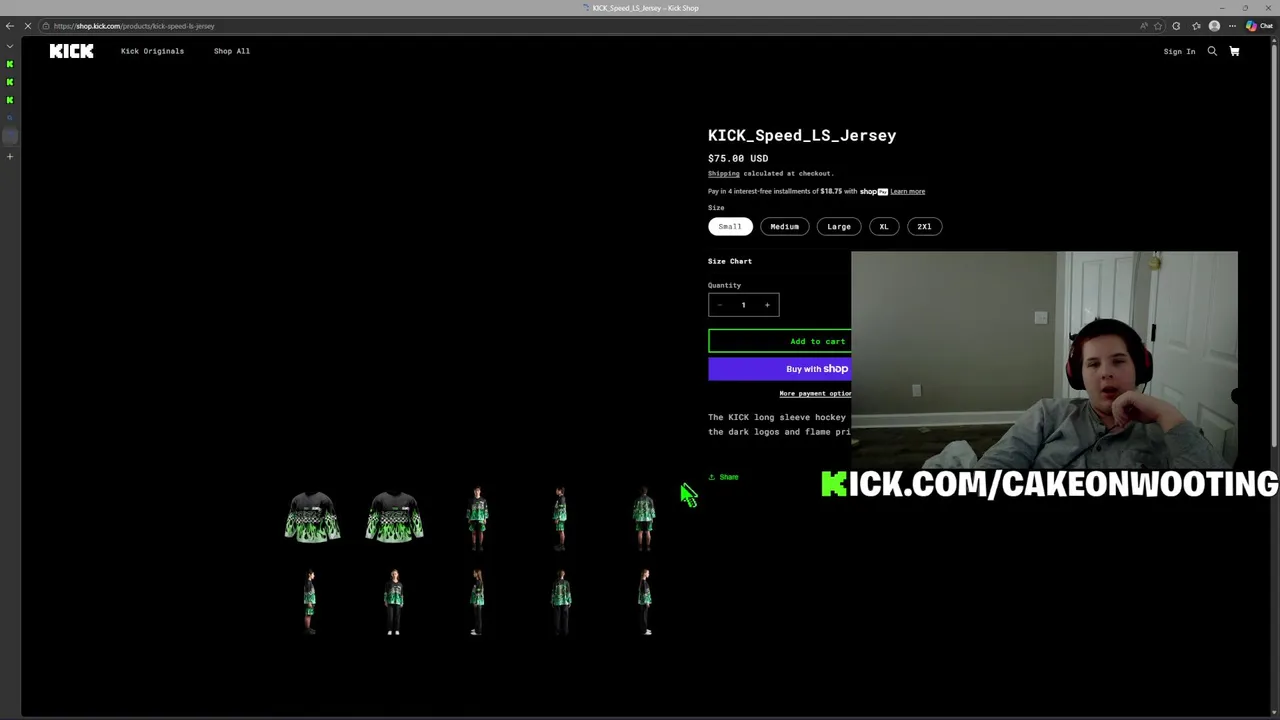Click the Add to cart button
This screenshot has height=720, width=1280.
pos(780,341)
